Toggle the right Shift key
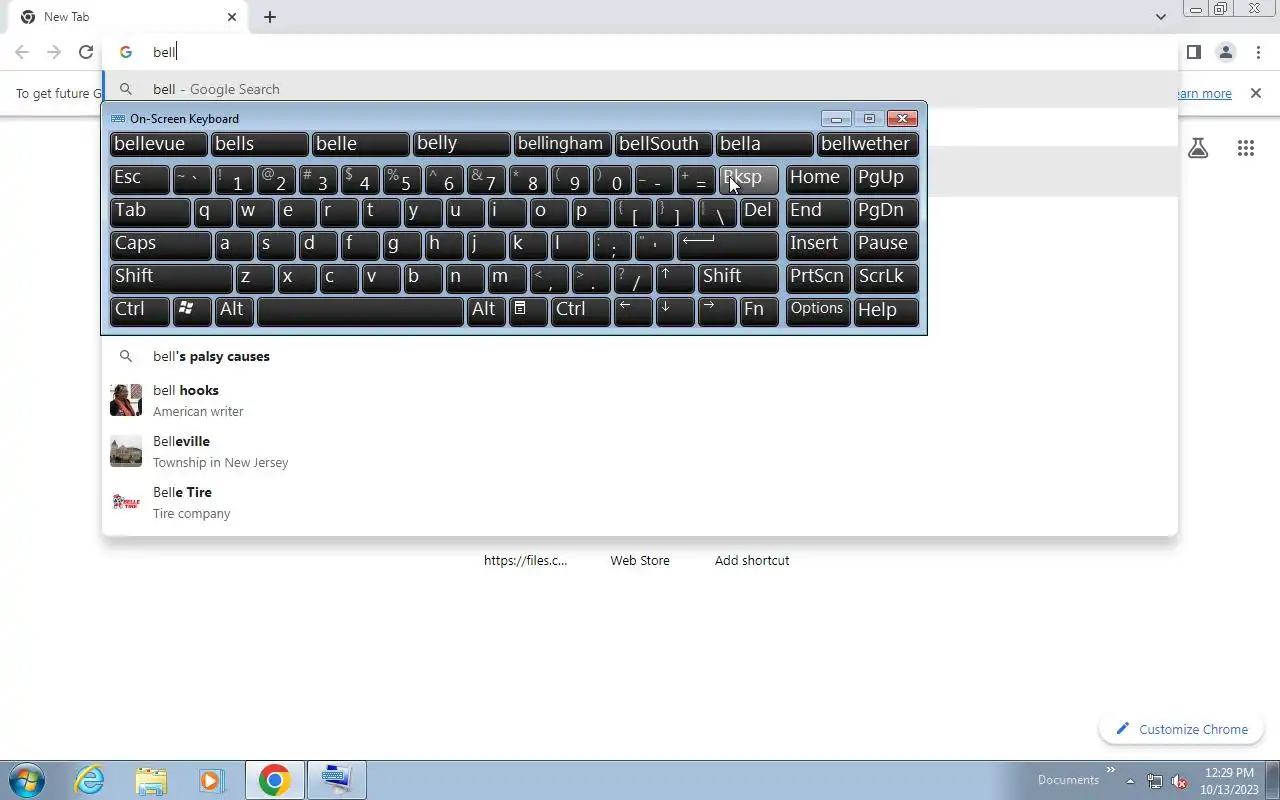This screenshot has width=1280, height=800. [738, 278]
